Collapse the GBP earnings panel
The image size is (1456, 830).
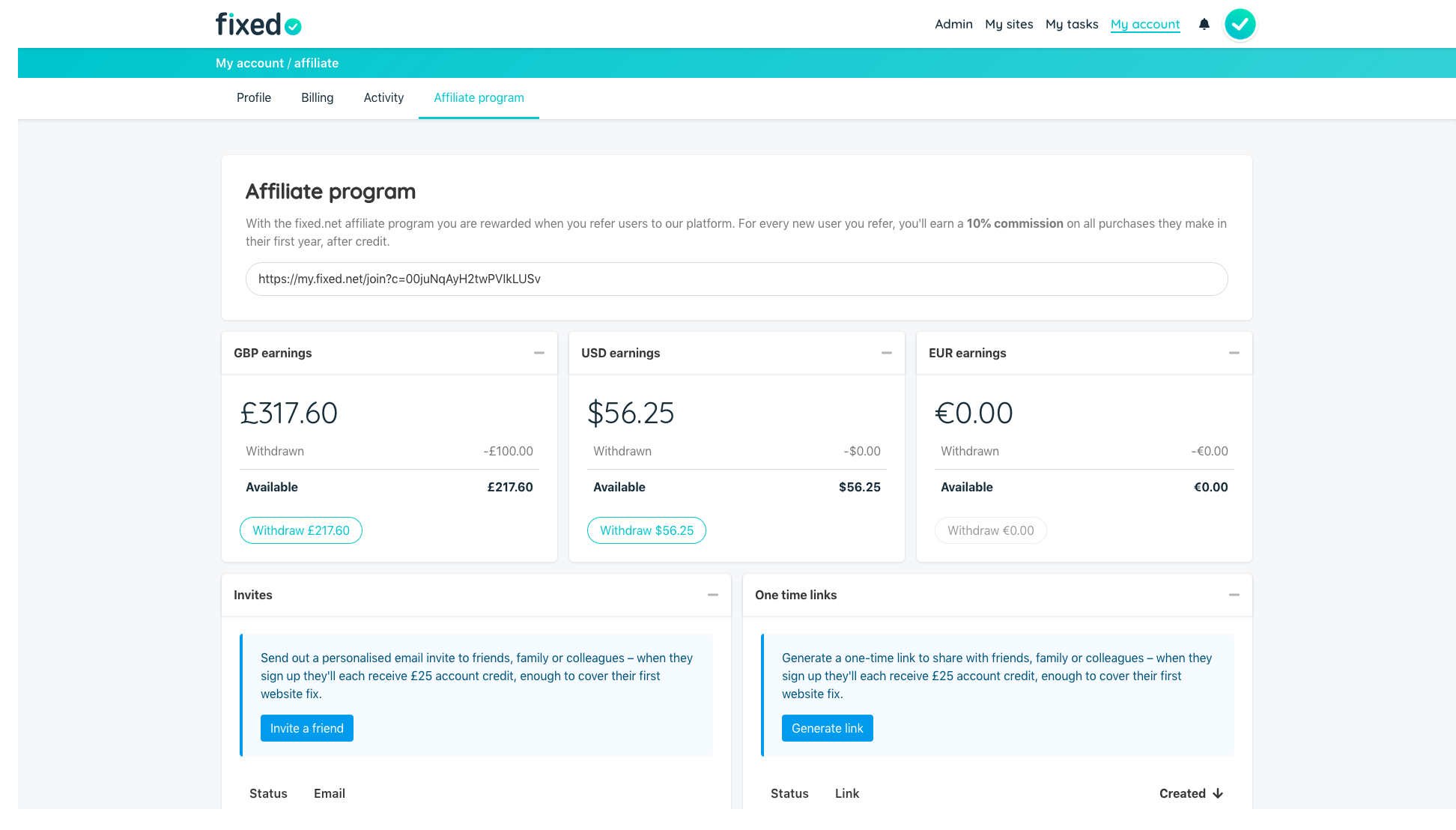pos(539,353)
